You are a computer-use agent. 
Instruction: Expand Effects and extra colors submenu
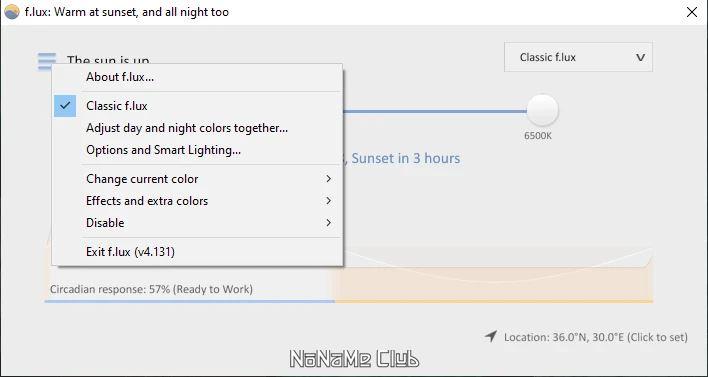click(197, 201)
